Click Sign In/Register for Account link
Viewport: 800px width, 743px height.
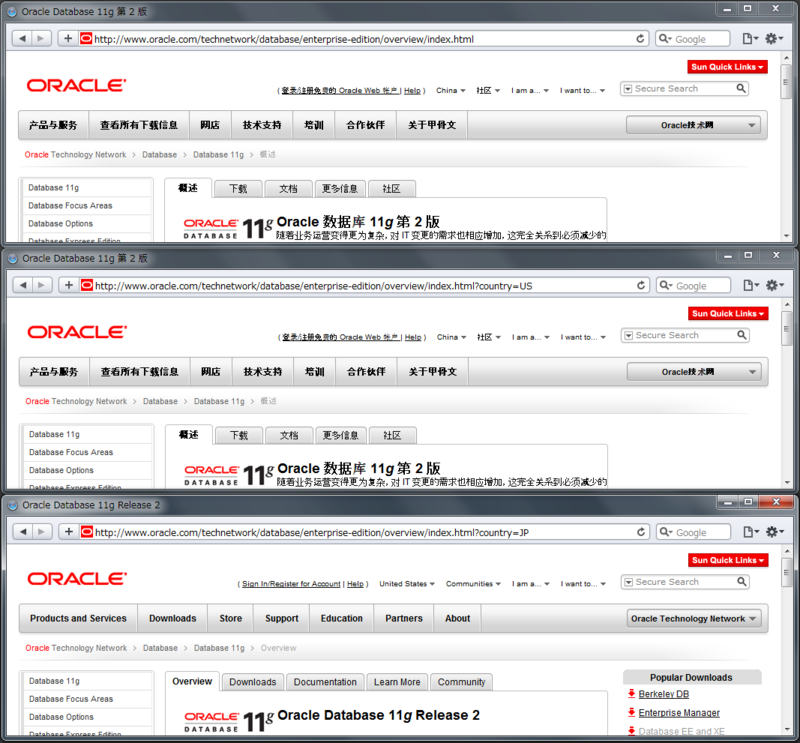pyautogui.click(x=291, y=584)
